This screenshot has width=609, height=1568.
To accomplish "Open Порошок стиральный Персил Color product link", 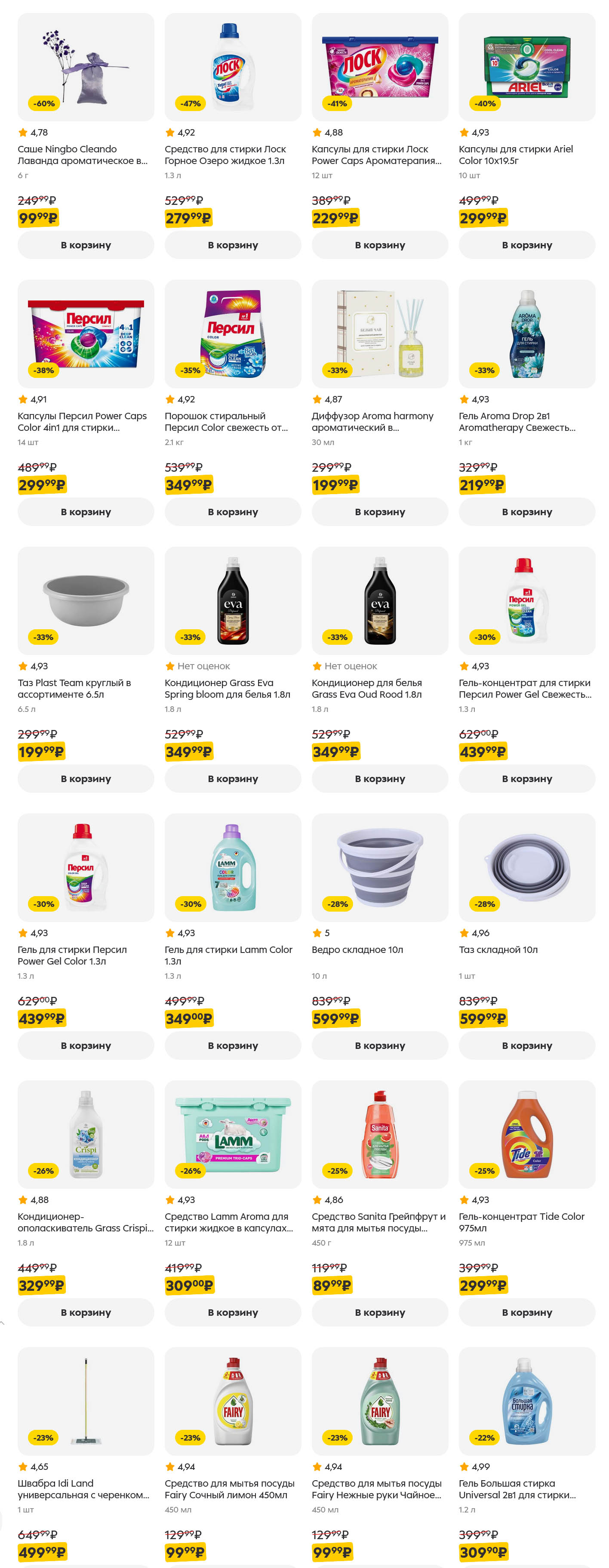I will point(226,421).
